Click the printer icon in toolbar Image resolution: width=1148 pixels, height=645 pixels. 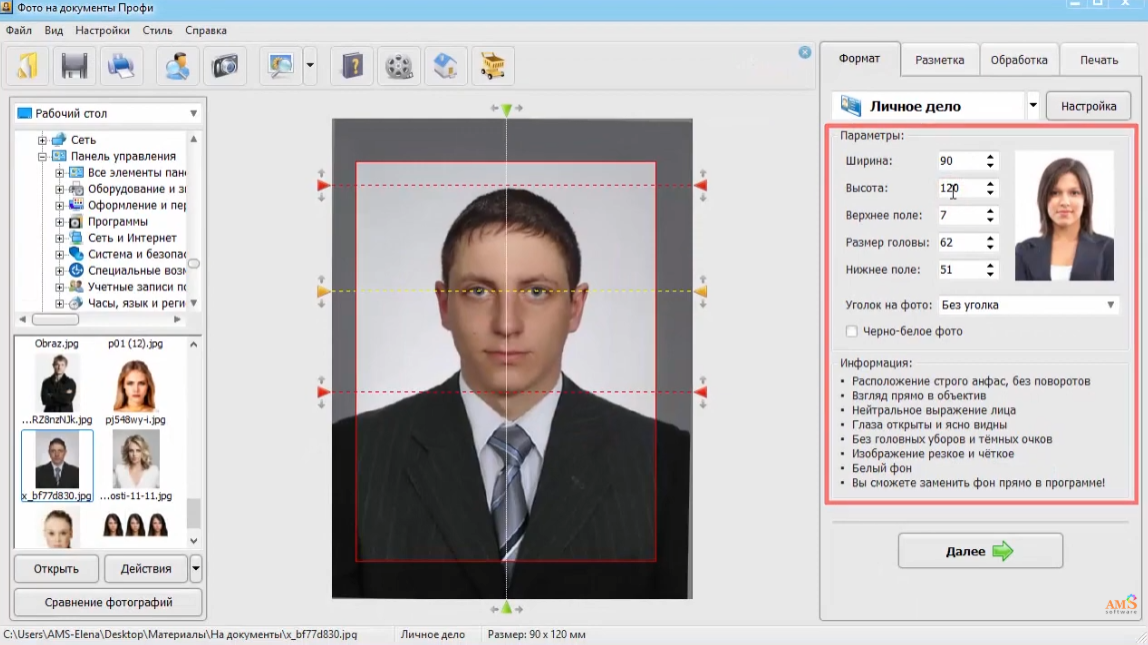click(121, 66)
